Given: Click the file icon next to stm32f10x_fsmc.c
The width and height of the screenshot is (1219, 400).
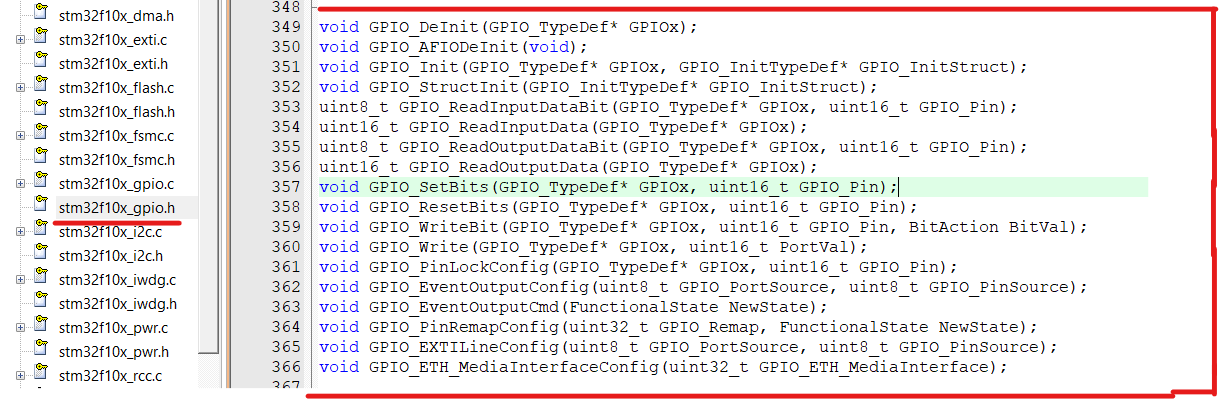Looking at the screenshot, I should pos(41,133).
